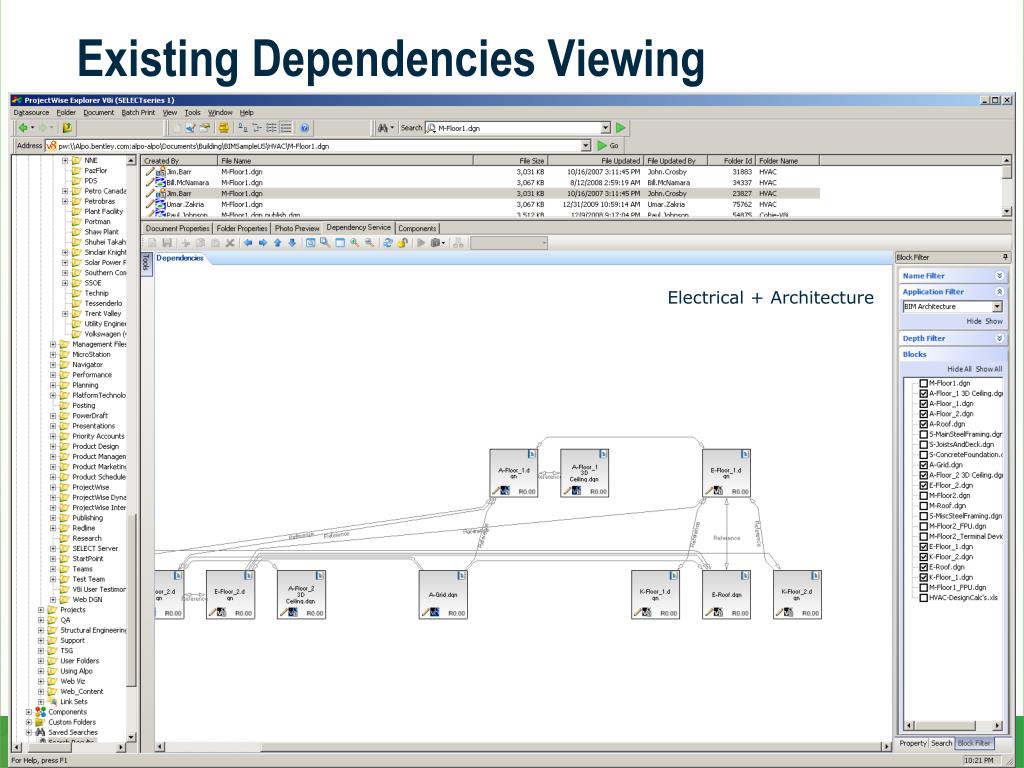Screen dimensions: 1024x768
Task: Check the S-JoistsAndDeck.dgn checkbox
Action: 923,444
